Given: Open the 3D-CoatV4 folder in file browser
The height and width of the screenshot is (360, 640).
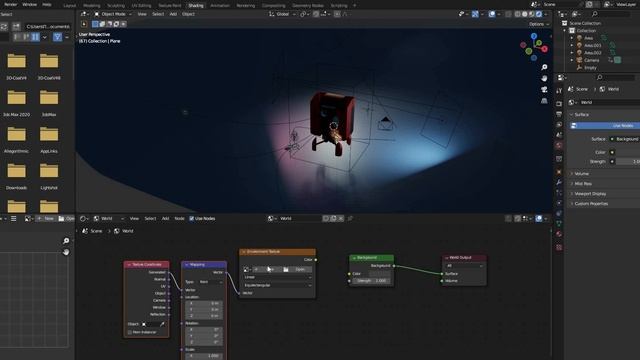Looking at the screenshot, I should pos(16,66).
